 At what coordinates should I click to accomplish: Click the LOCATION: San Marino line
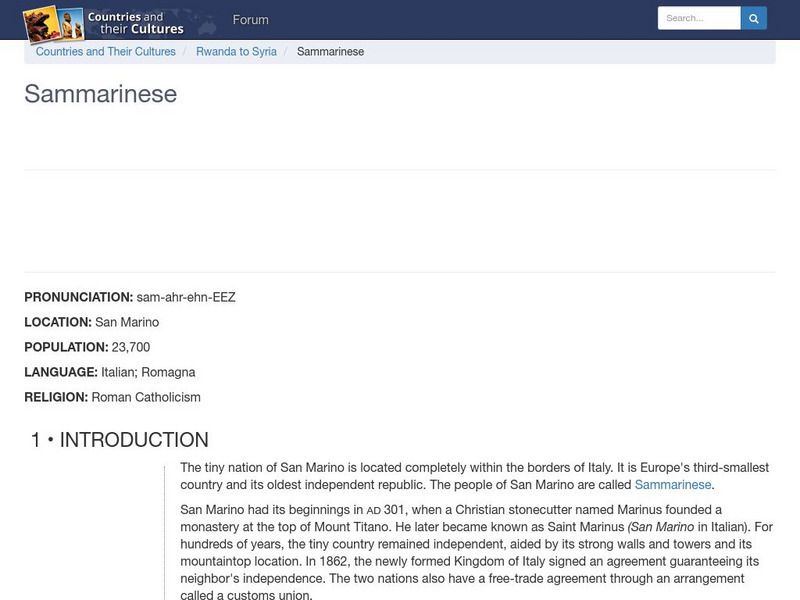[92, 322]
